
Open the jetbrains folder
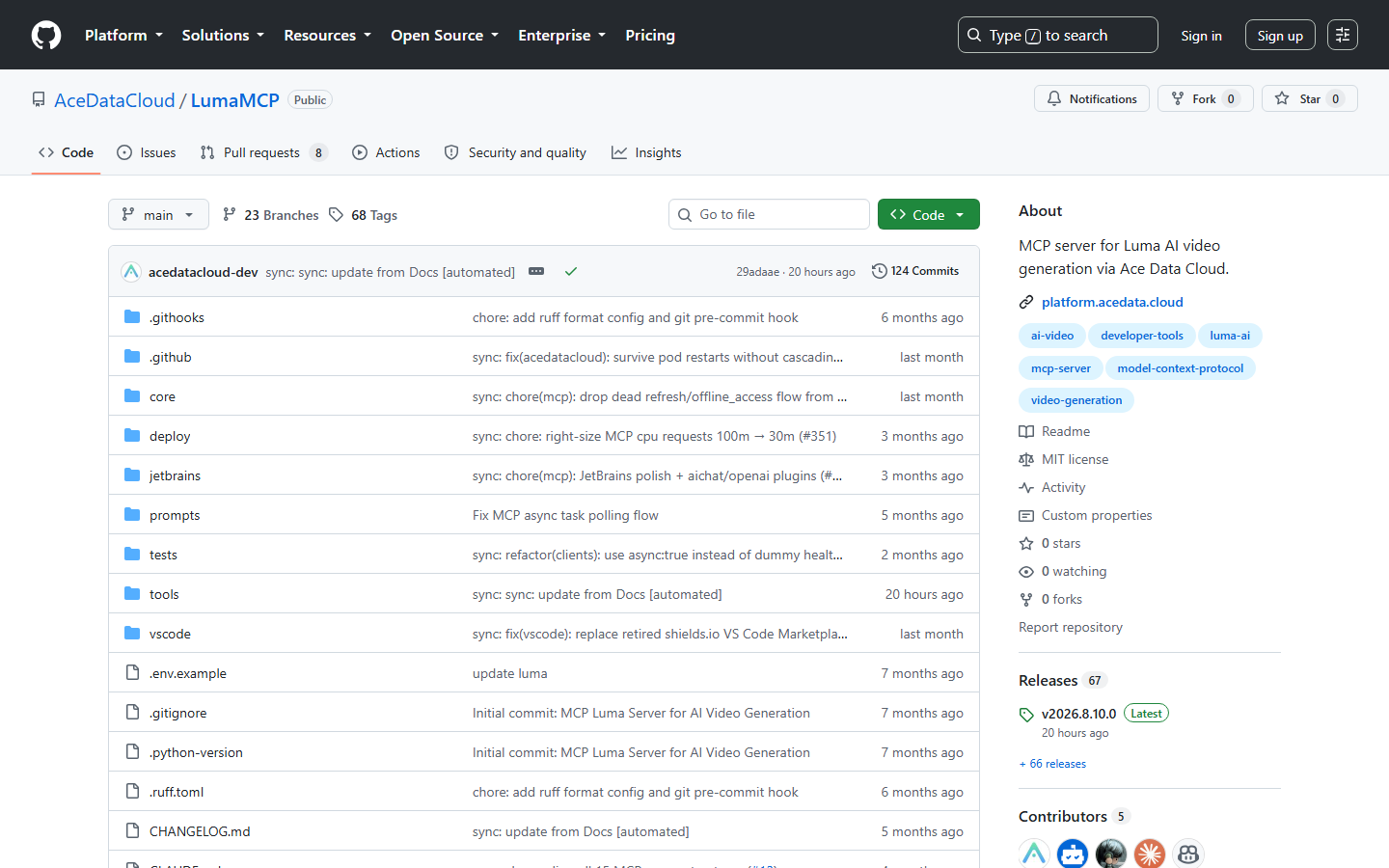(x=175, y=475)
